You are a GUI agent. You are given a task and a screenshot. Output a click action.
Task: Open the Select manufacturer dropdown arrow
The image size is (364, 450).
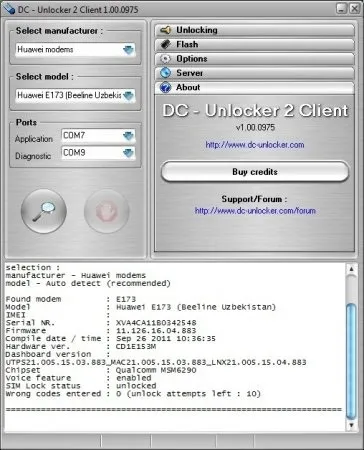(128, 50)
